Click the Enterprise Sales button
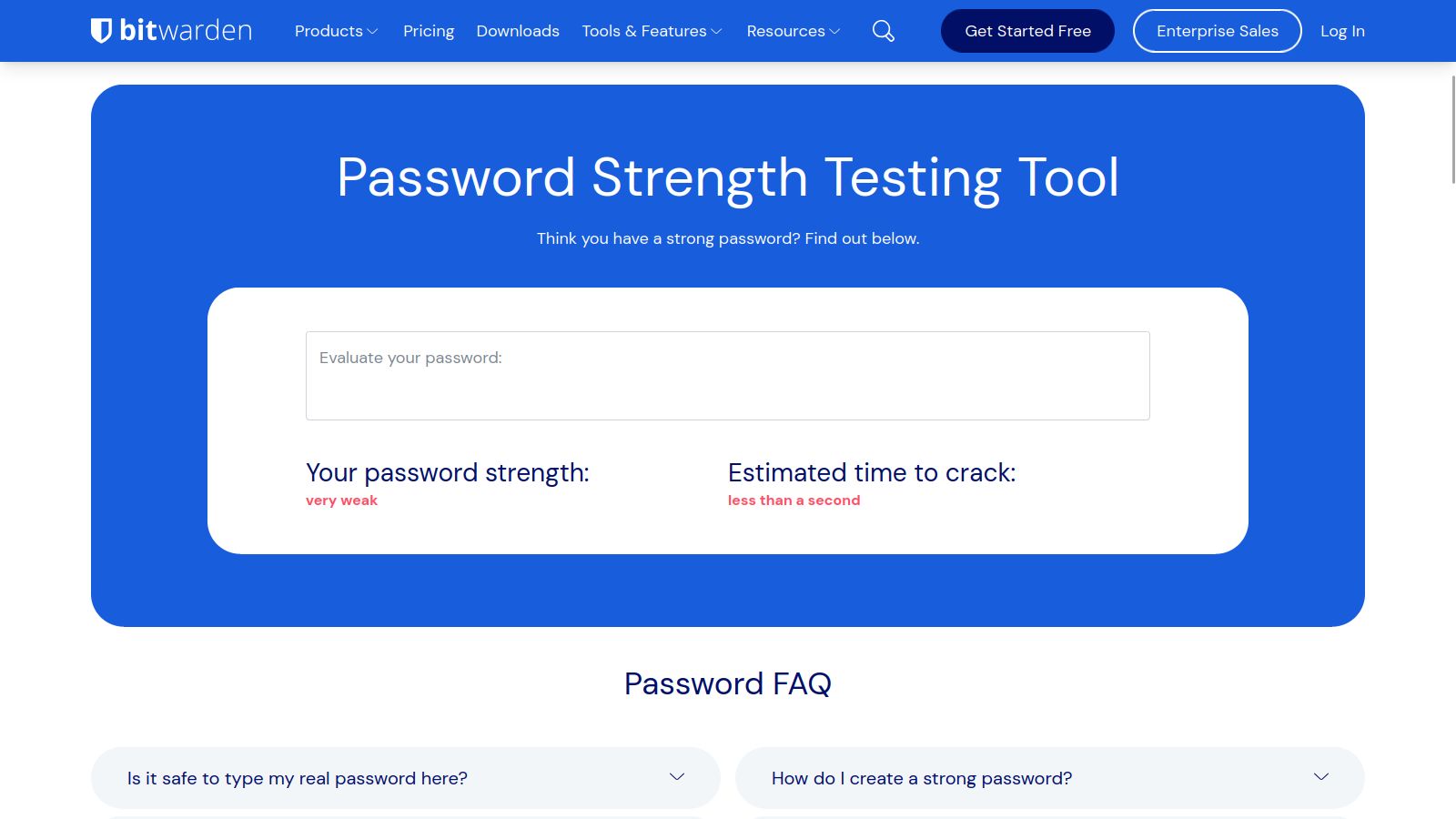The image size is (1456, 819). pos(1217,30)
